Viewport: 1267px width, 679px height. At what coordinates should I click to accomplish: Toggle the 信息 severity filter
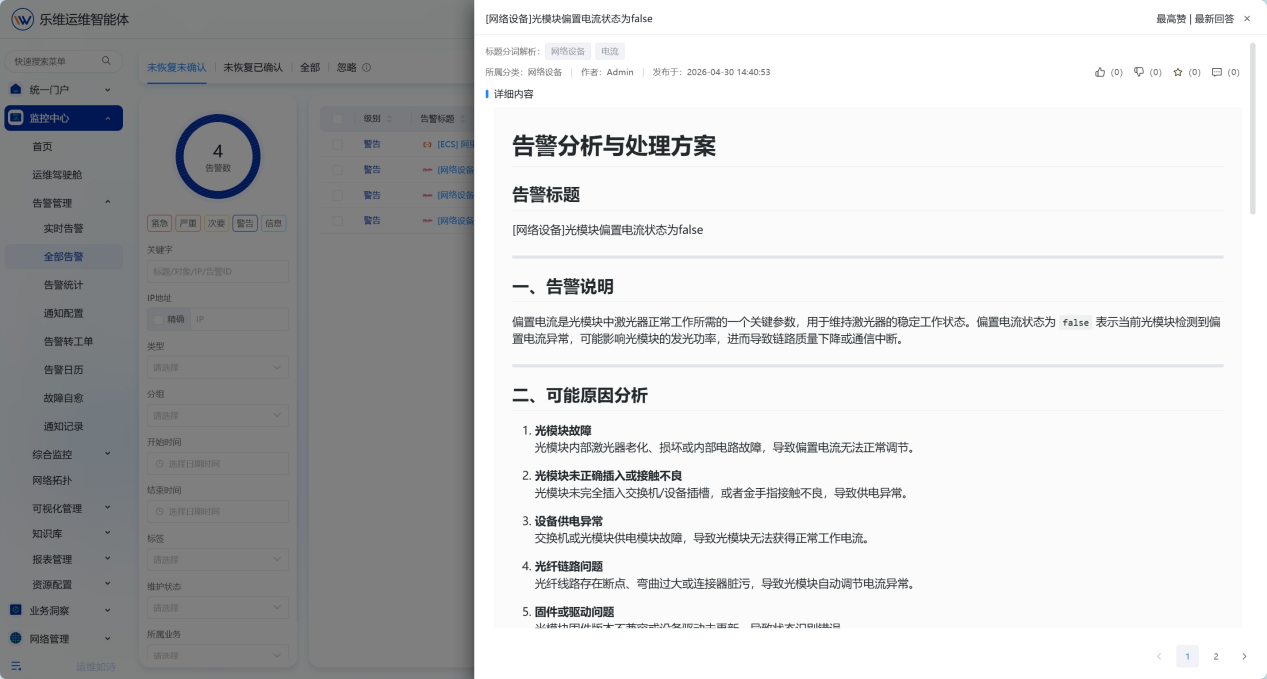click(273, 223)
